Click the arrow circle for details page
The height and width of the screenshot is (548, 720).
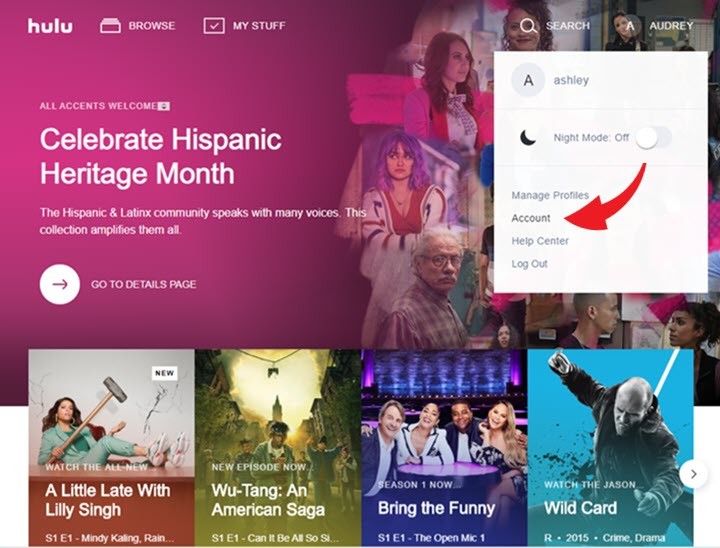coord(60,284)
